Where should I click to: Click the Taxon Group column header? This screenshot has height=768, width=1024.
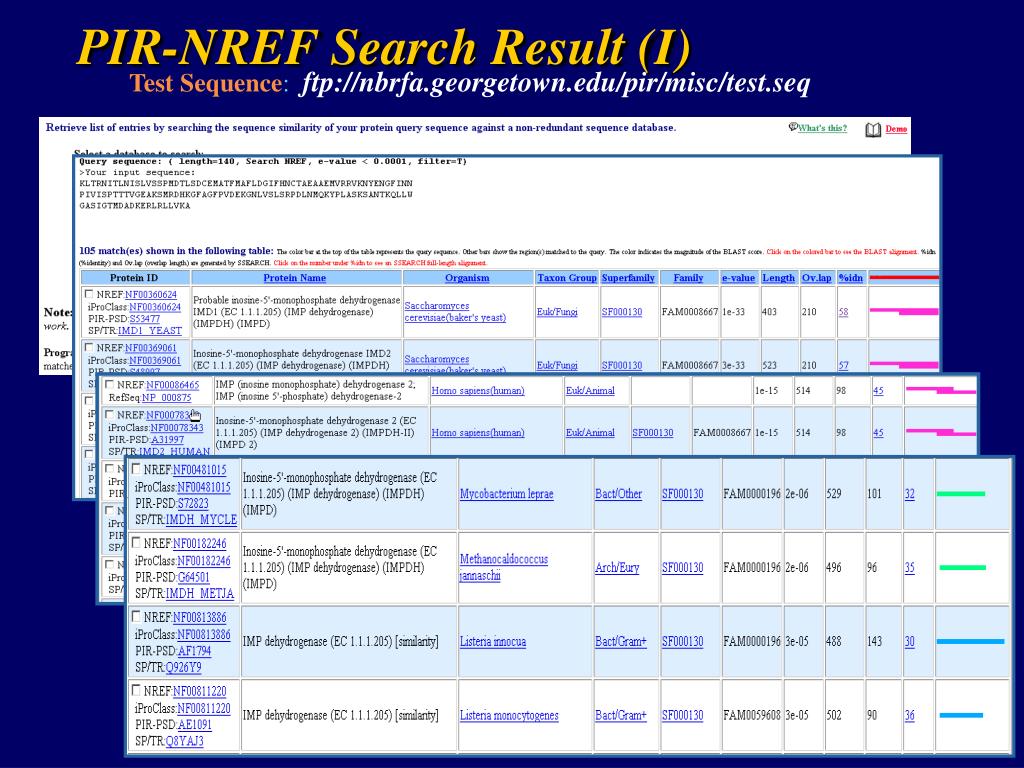[x=567, y=278]
